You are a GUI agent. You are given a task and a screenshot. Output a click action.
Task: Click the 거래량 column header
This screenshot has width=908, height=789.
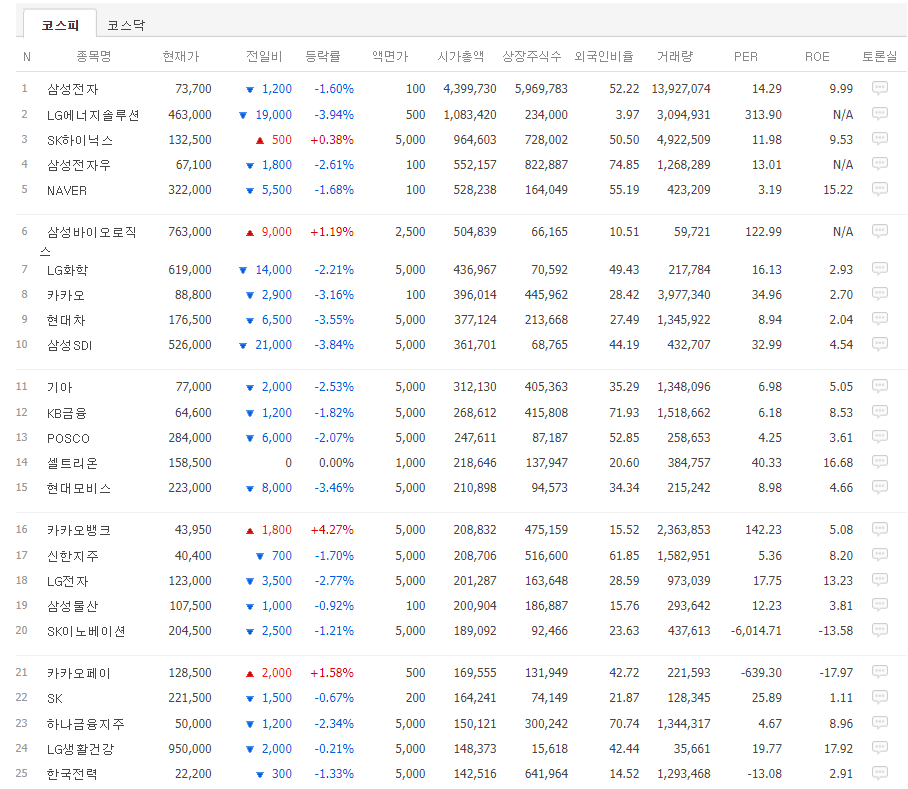coord(675,57)
